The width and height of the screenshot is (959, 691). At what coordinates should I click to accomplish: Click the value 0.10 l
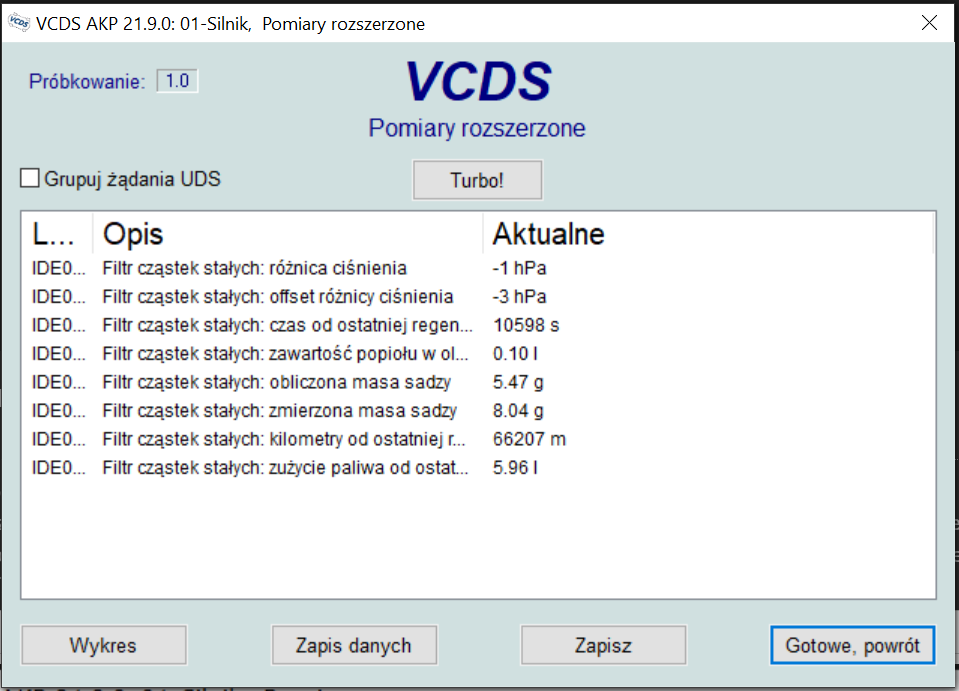(x=515, y=353)
